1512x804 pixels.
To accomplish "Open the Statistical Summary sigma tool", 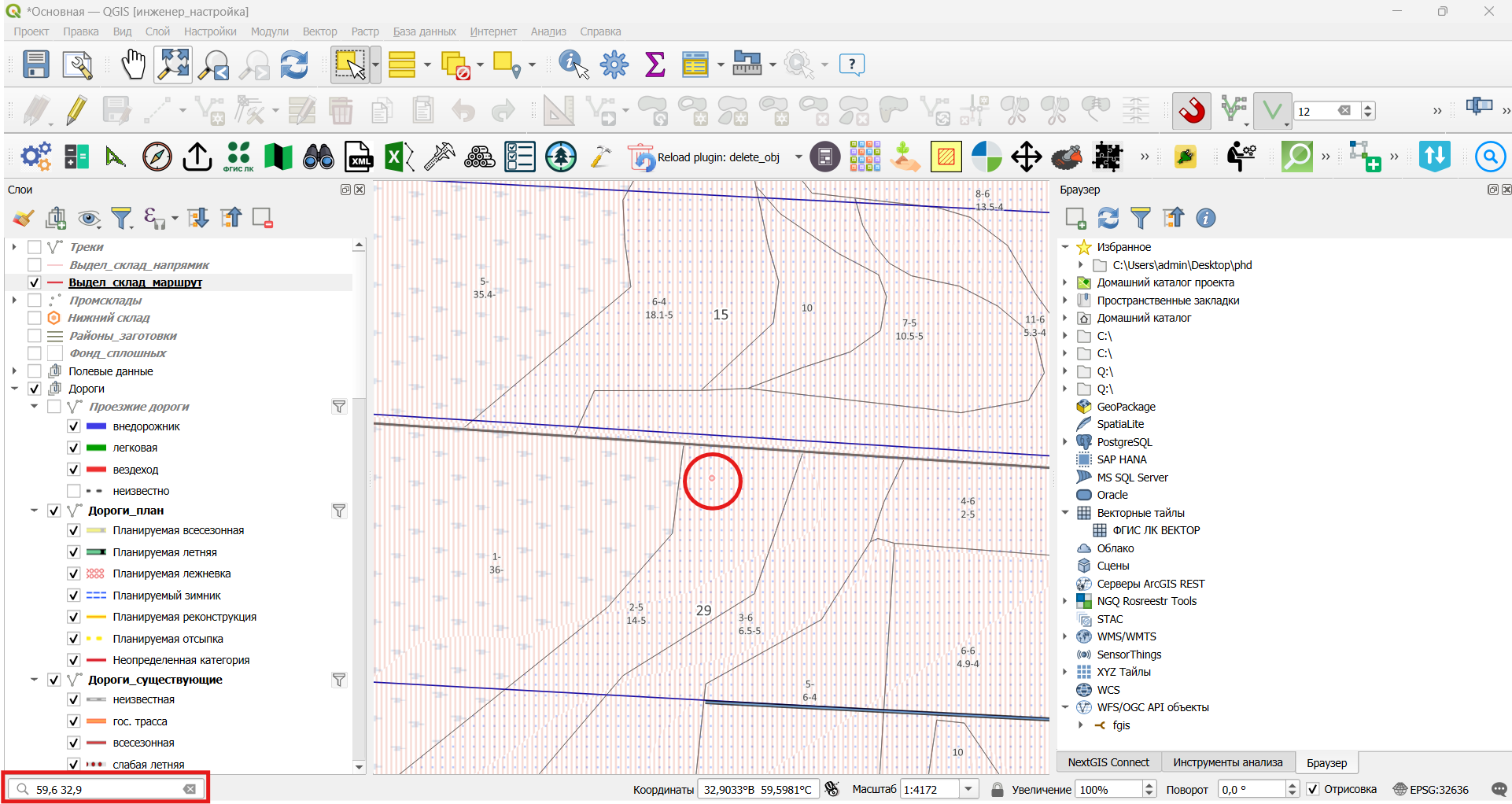I will point(655,65).
